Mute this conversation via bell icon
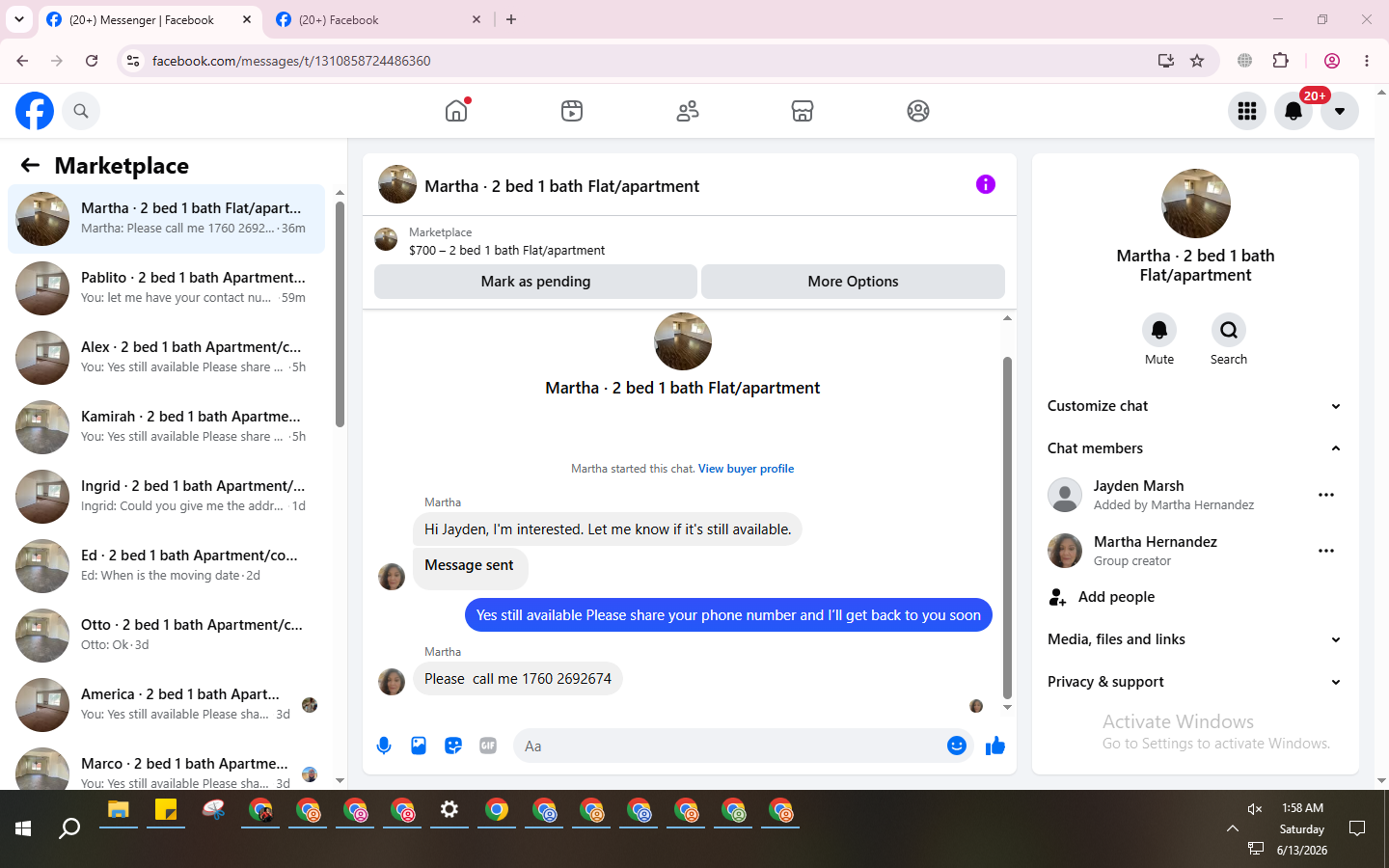The width and height of the screenshot is (1389, 868). pos(1159,331)
